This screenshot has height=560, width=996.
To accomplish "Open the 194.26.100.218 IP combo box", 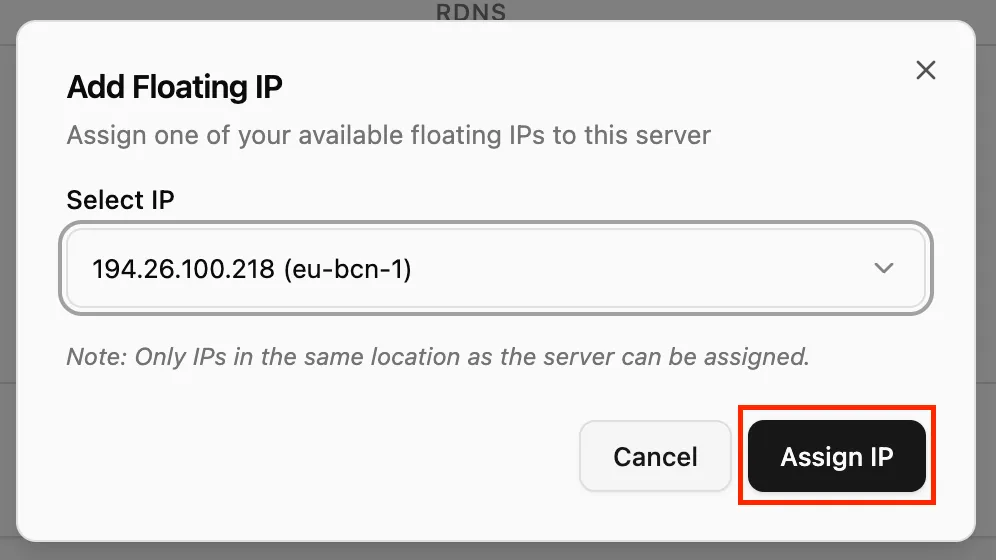I will [496, 268].
